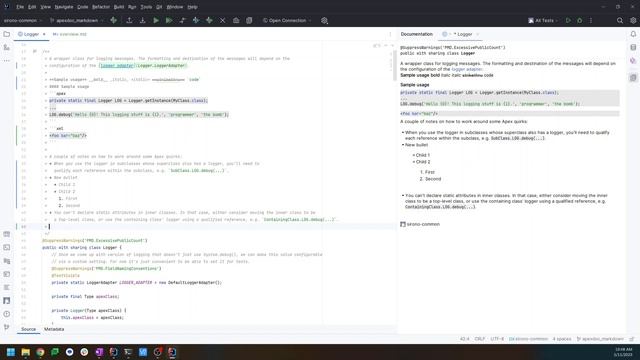
Task: Expand the dropdown after the Logger documentation tab
Action: coord(477,34)
